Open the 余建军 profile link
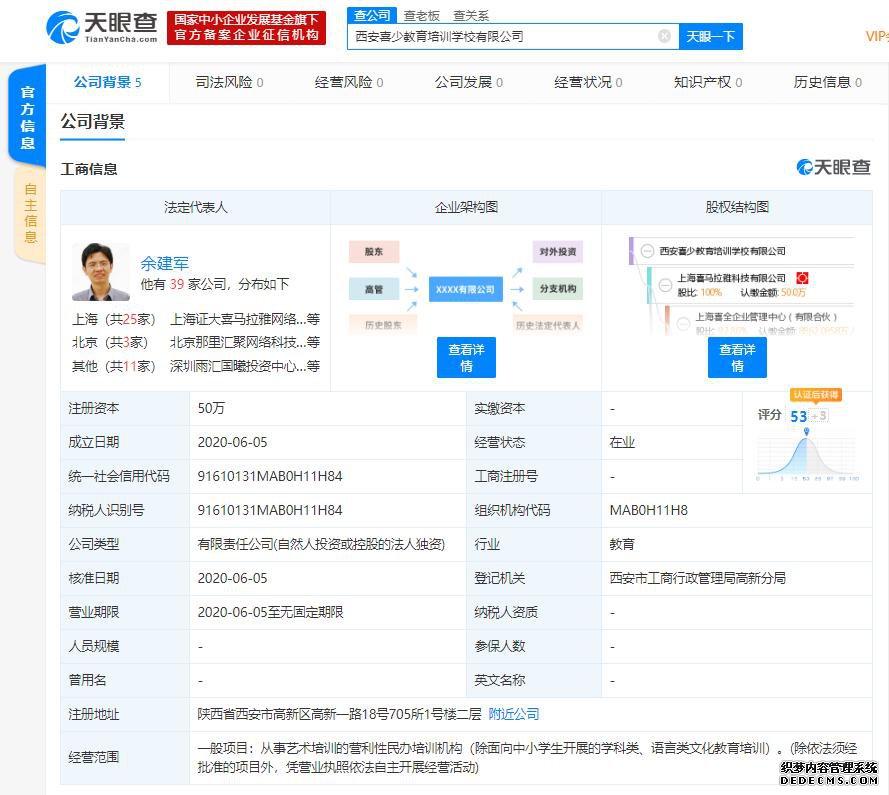Image resolution: width=889 pixels, height=795 pixels. [164, 263]
